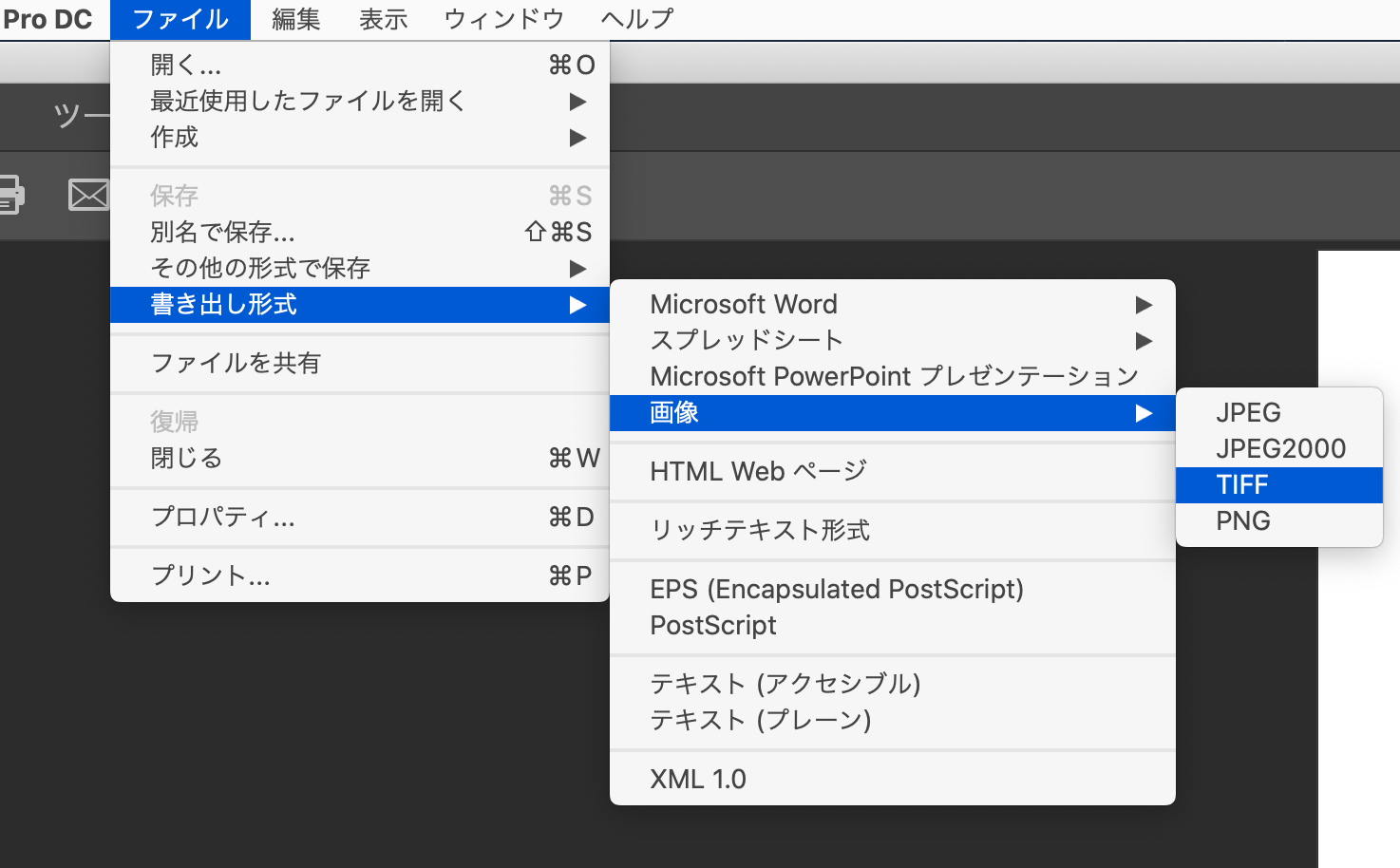Export as XML 1.0

point(893,779)
